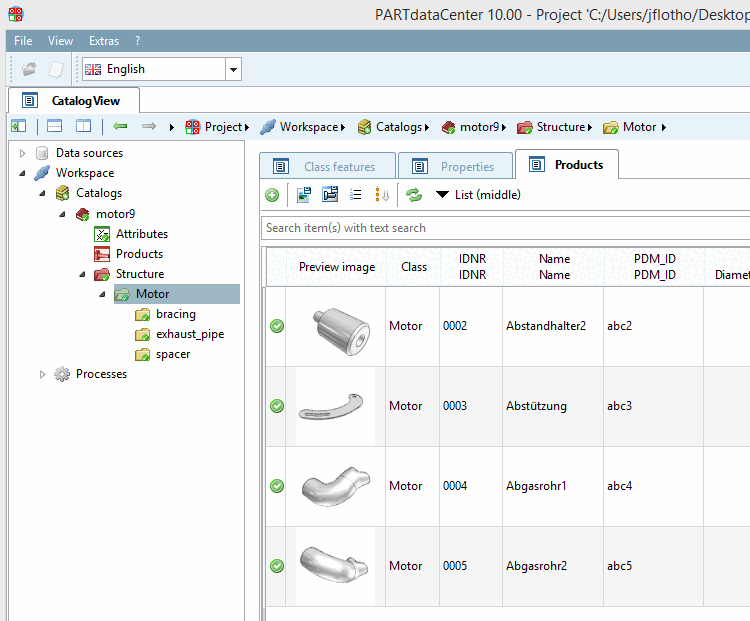Click the Workspace icon in tree
750x621 pixels.
tap(42, 173)
